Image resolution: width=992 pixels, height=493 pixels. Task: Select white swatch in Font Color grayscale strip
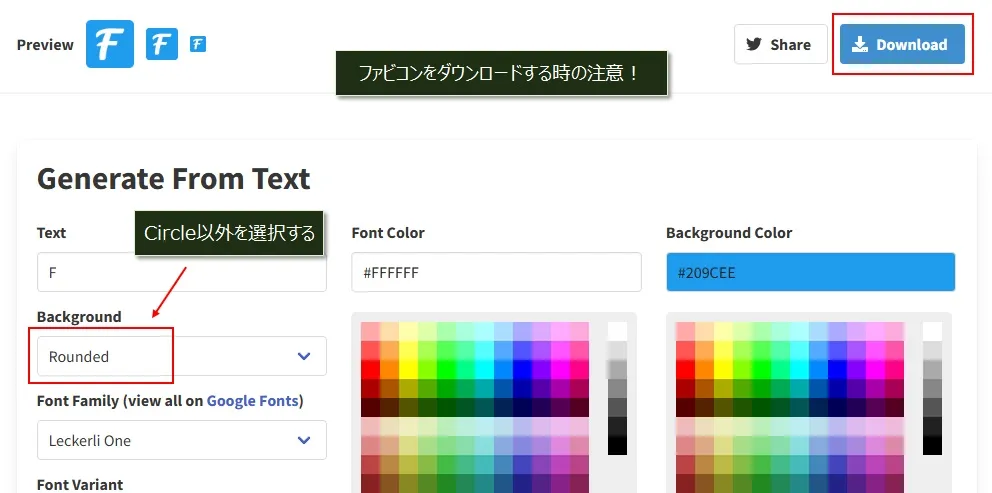[x=617, y=331]
